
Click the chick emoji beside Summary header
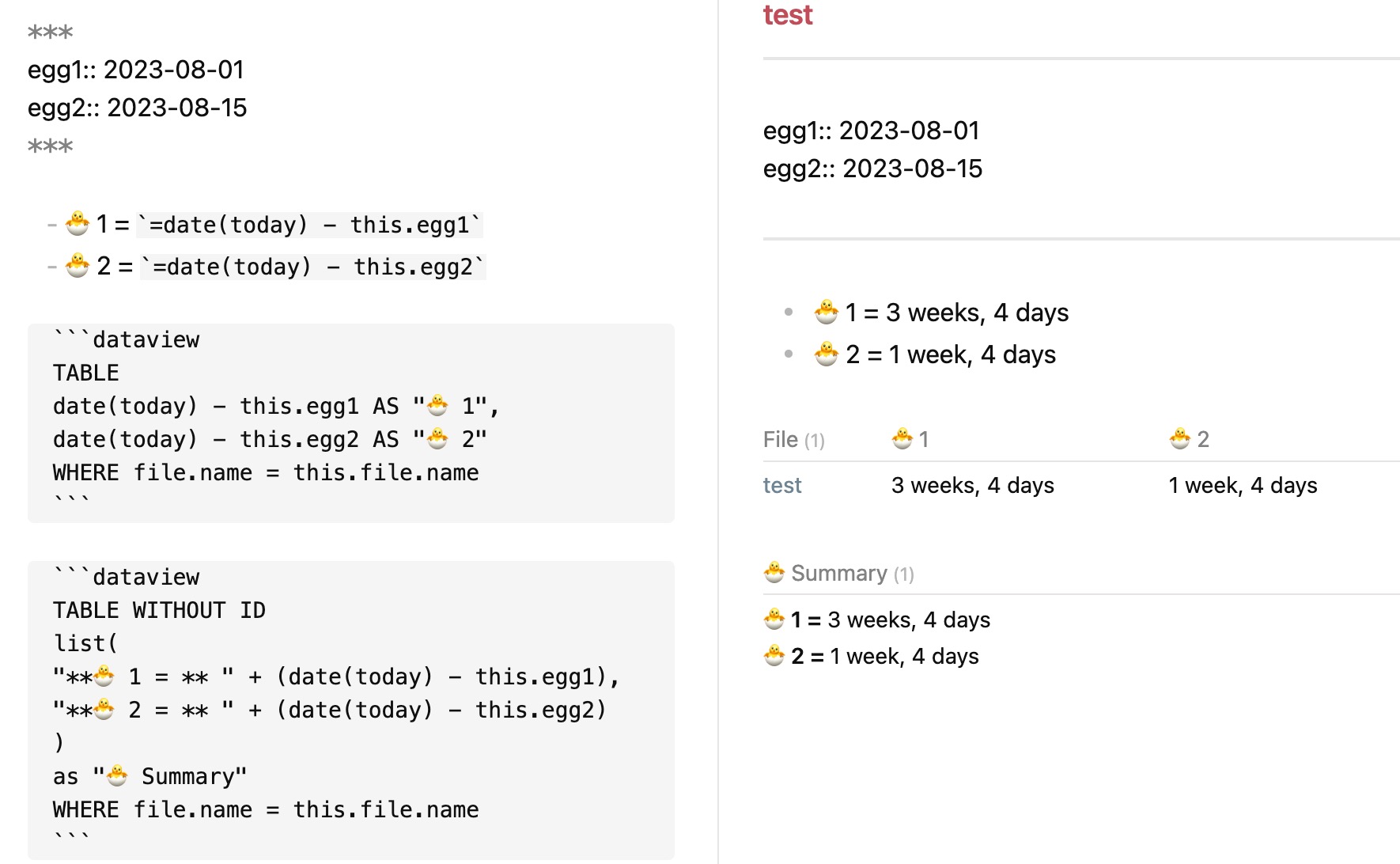[774, 572]
